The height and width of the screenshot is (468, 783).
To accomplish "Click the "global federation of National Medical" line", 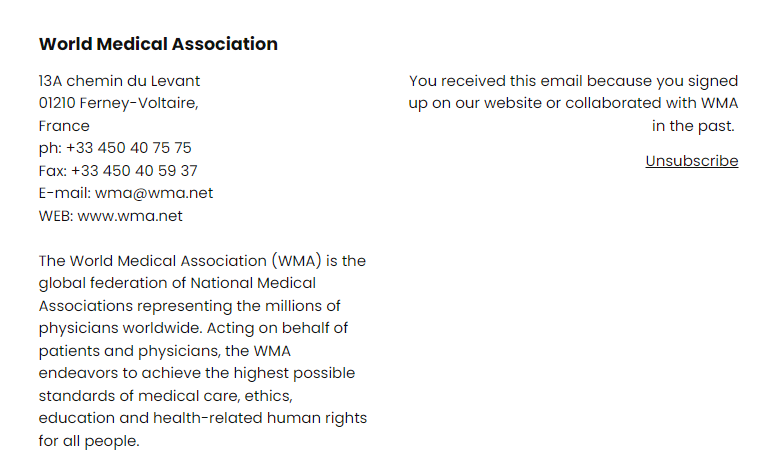I will 177,283.
